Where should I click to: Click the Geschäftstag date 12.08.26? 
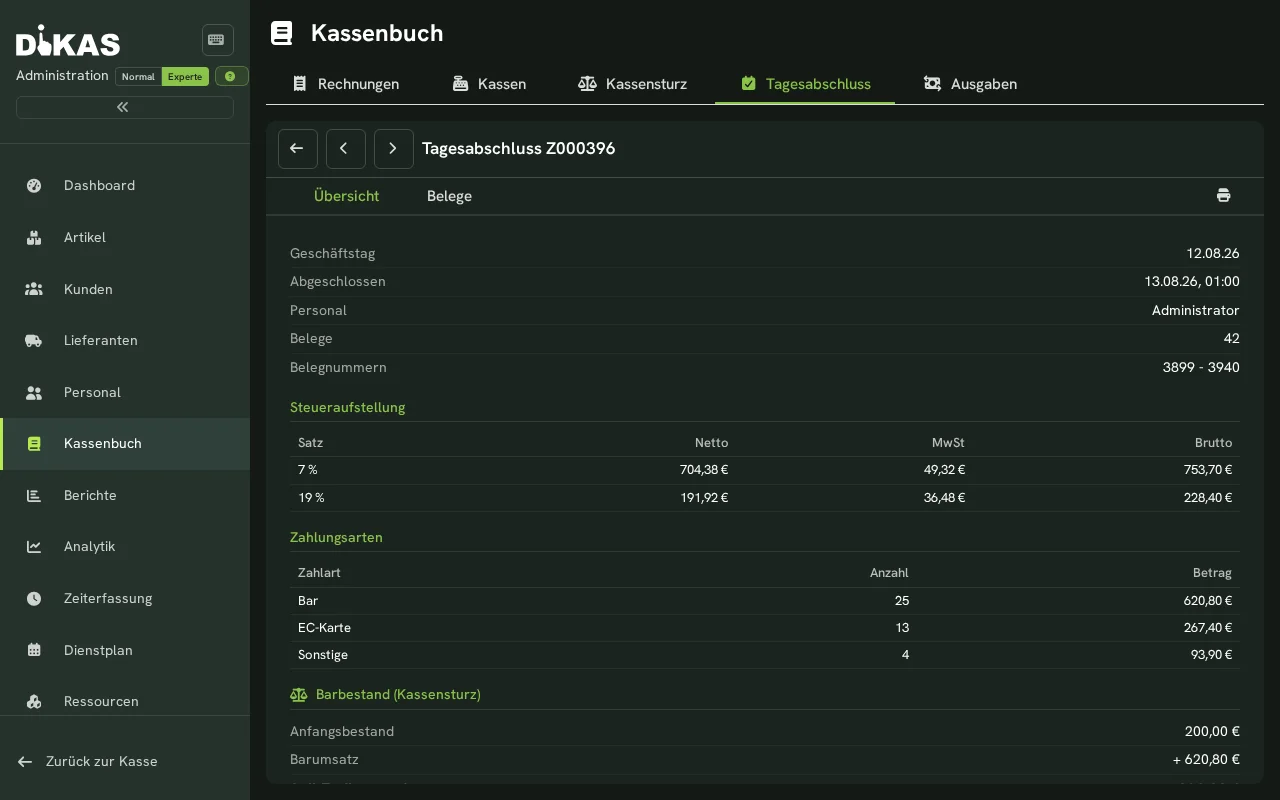pyautogui.click(x=1213, y=254)
